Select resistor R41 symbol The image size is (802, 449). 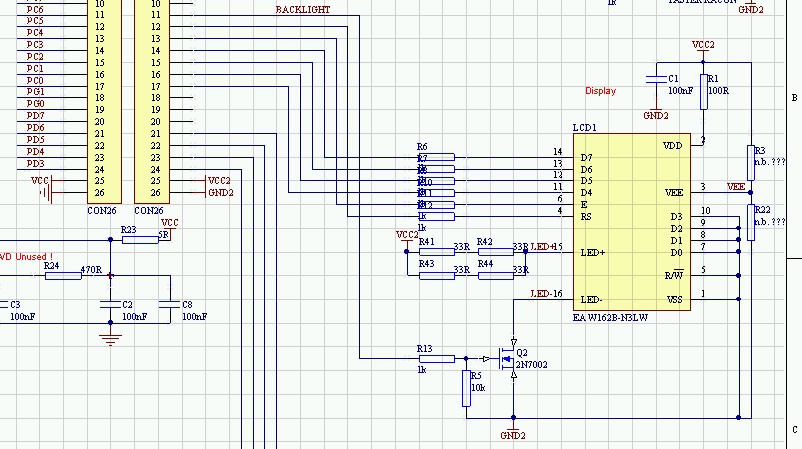tap(436, 252)
